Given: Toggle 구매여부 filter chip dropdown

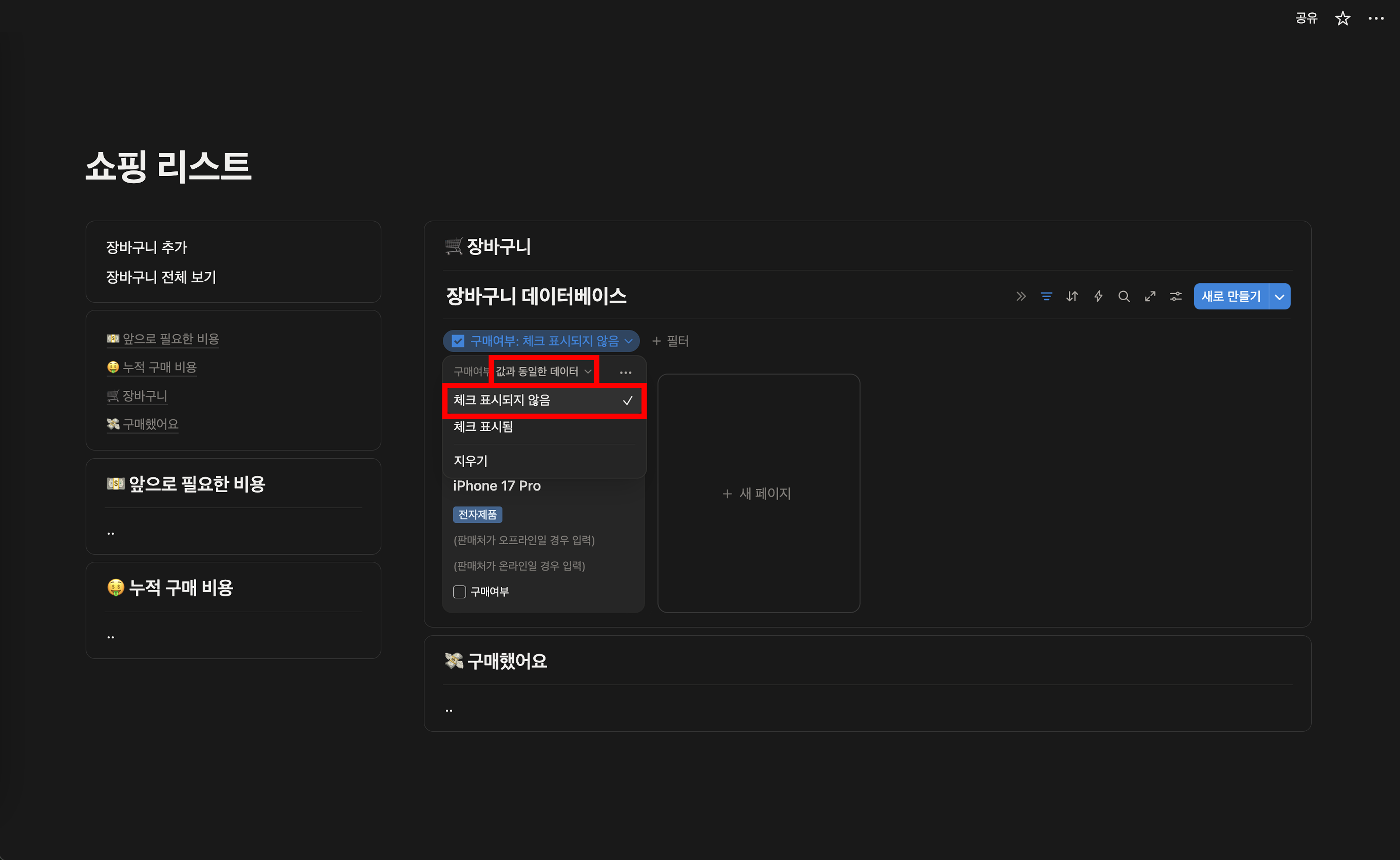Looking at the screenshot, I should click(541, 341).
